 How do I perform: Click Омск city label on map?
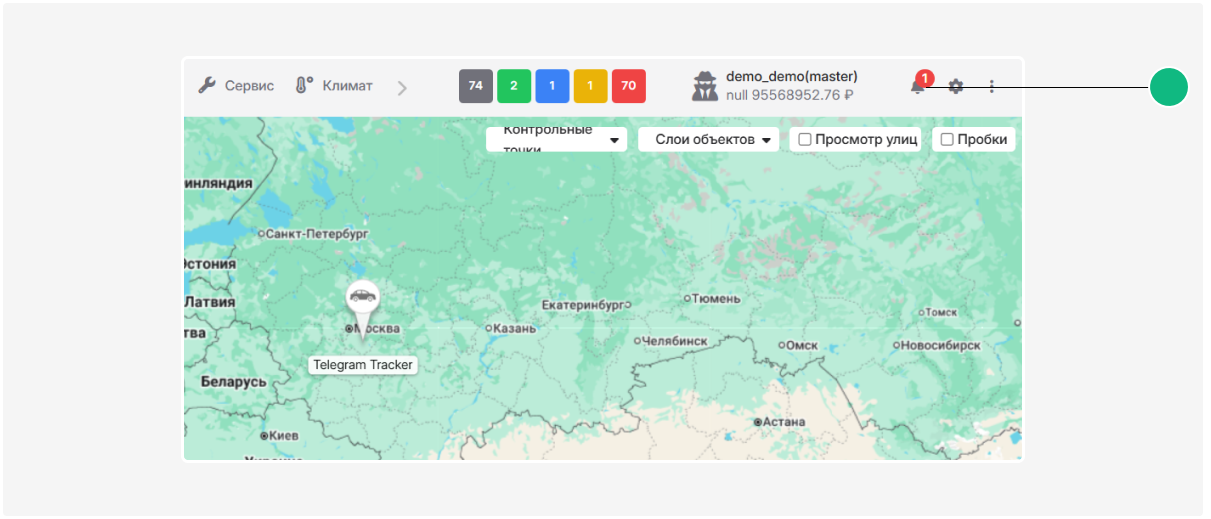pos(802,345)
